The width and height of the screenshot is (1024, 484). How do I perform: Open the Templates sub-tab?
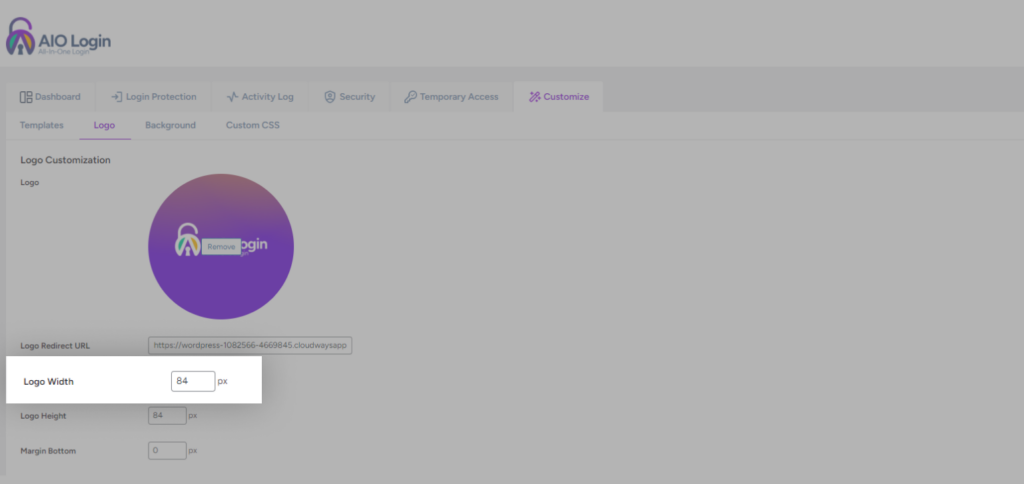(42, 125)
